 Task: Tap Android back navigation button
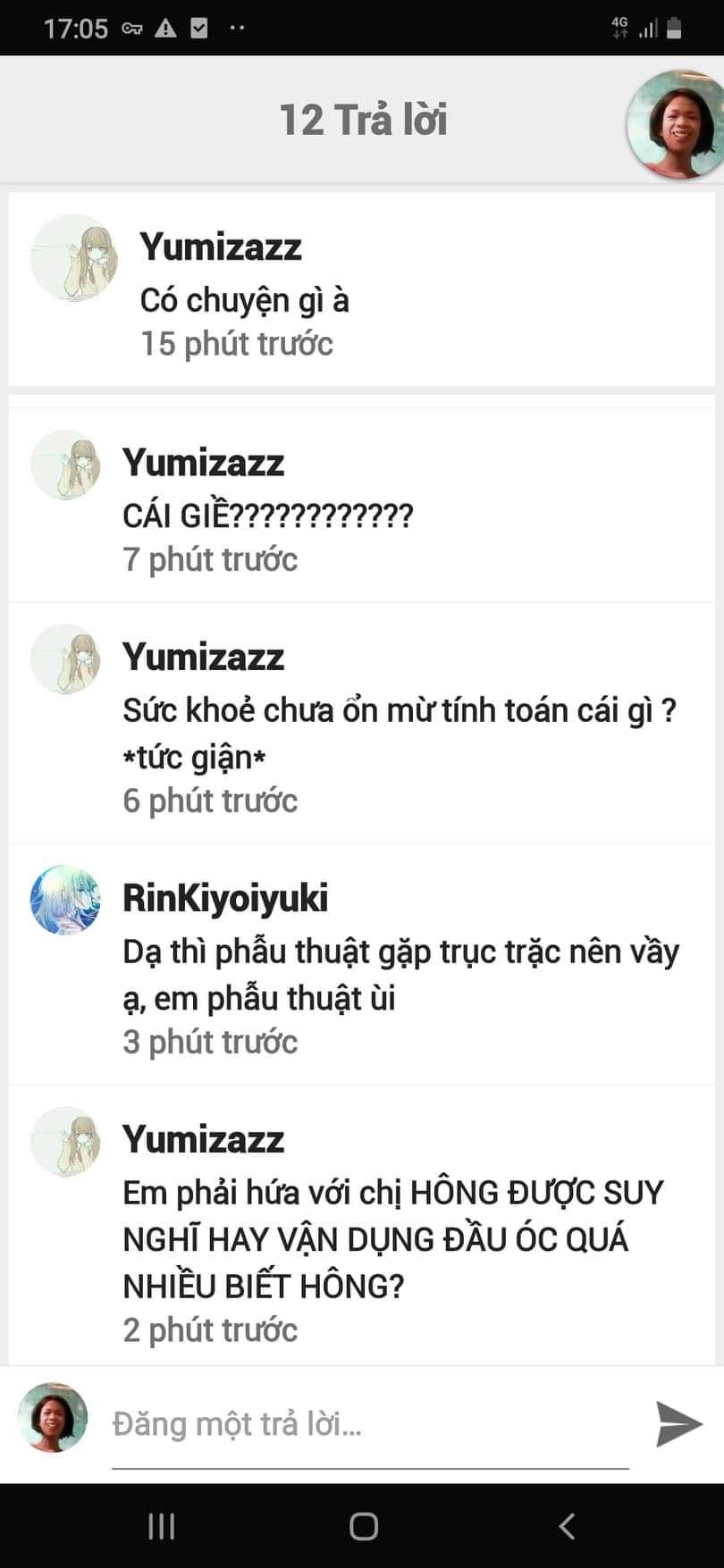click(x=567, y=1526)
